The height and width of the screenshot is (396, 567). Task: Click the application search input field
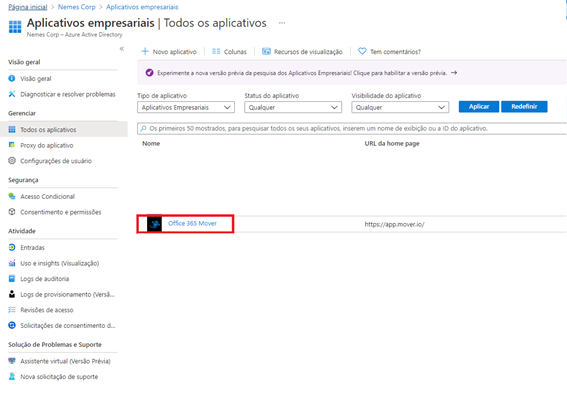coord(352,128)
